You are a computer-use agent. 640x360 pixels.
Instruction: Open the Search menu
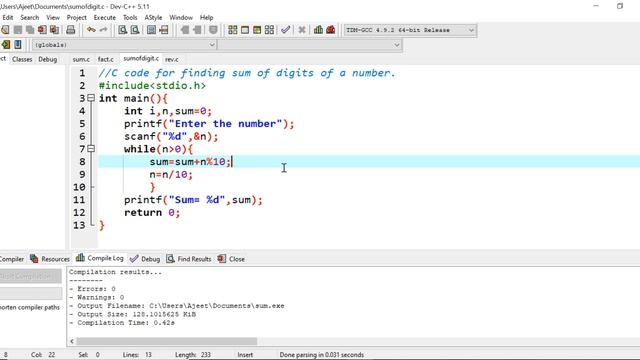click(29, 18)
